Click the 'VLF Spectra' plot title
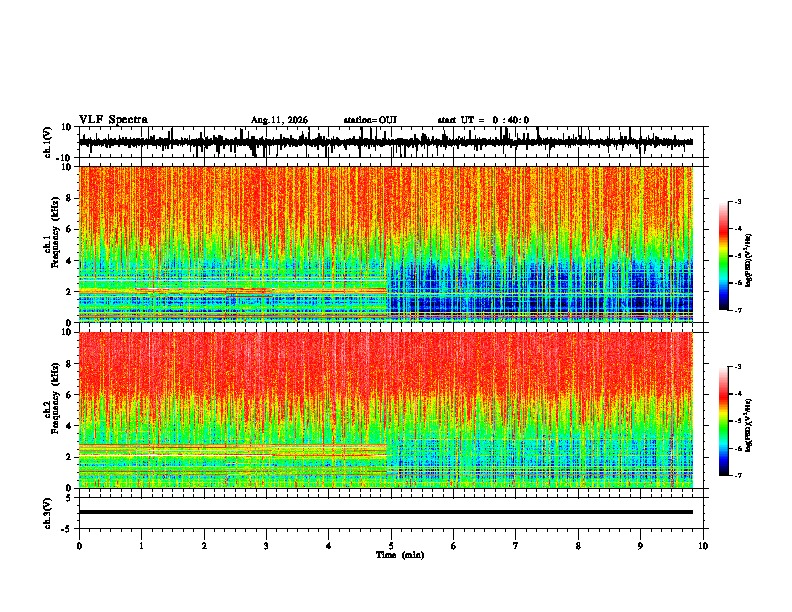The width and height of the screenshot is (792, 612). point(113,120)
